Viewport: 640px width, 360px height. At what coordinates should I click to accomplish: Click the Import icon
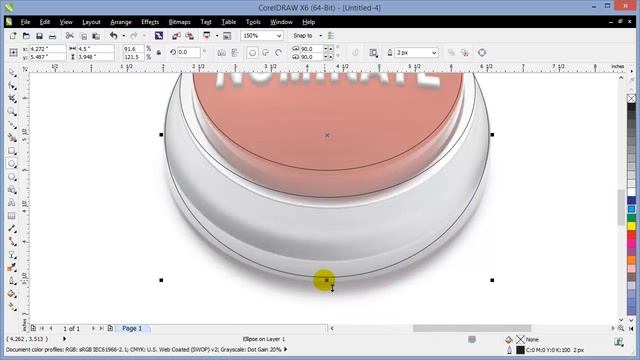tap(176, 36)
